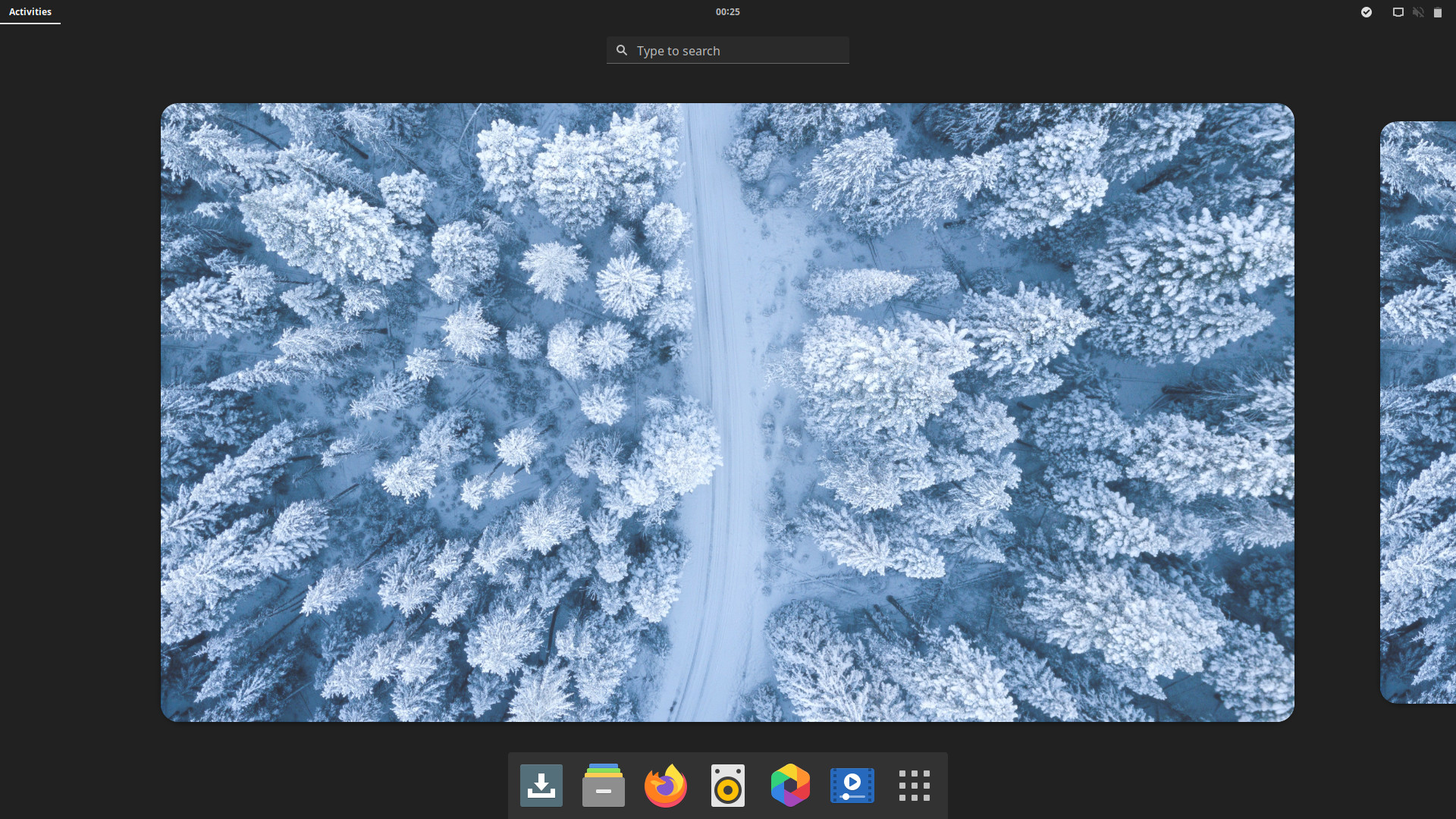Open Rhythmbox speaker music player
Screen dimensions: 1456x819
(x=728, y=786)
